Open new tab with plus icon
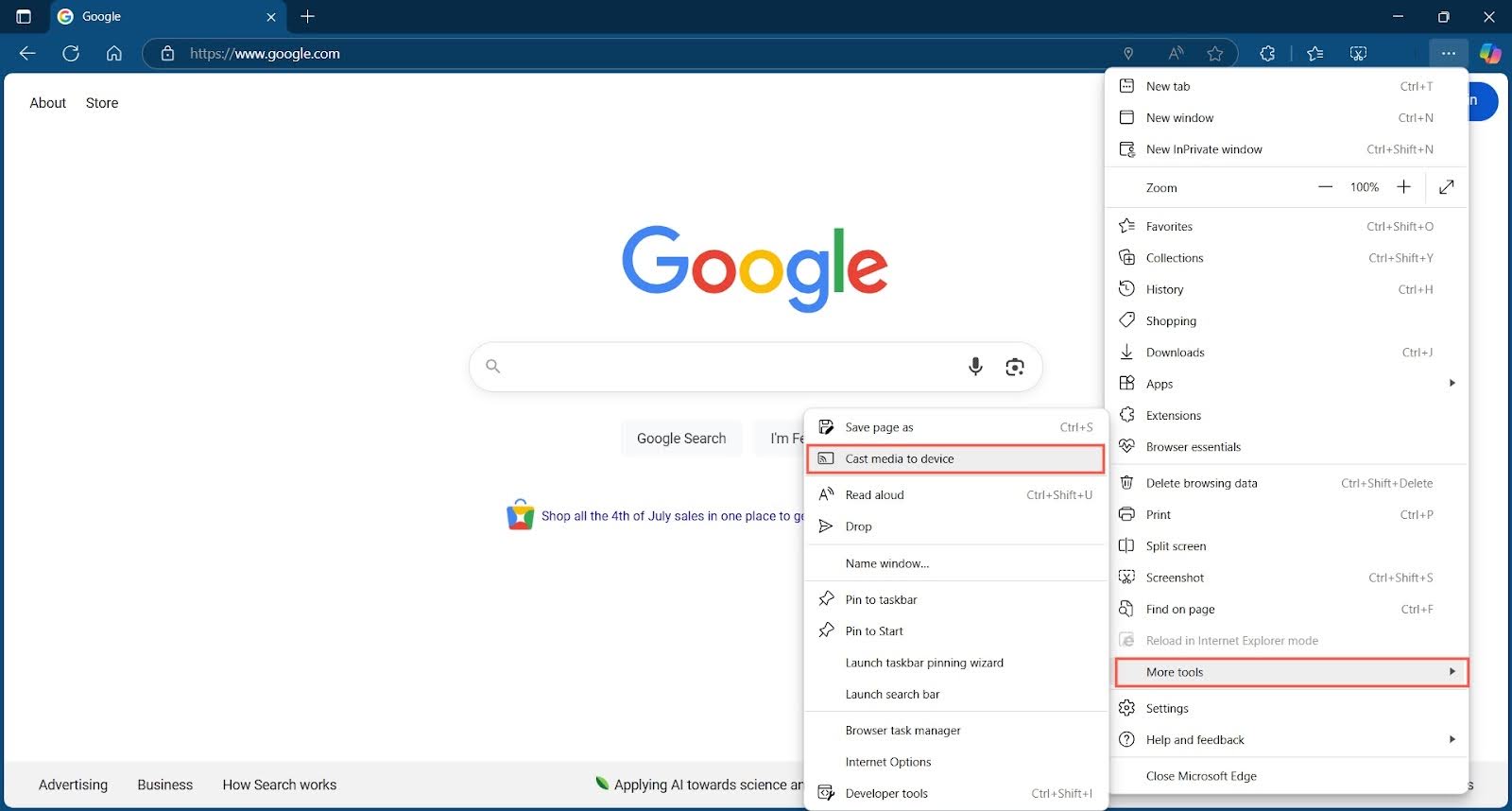 click(x=307, y=17)
